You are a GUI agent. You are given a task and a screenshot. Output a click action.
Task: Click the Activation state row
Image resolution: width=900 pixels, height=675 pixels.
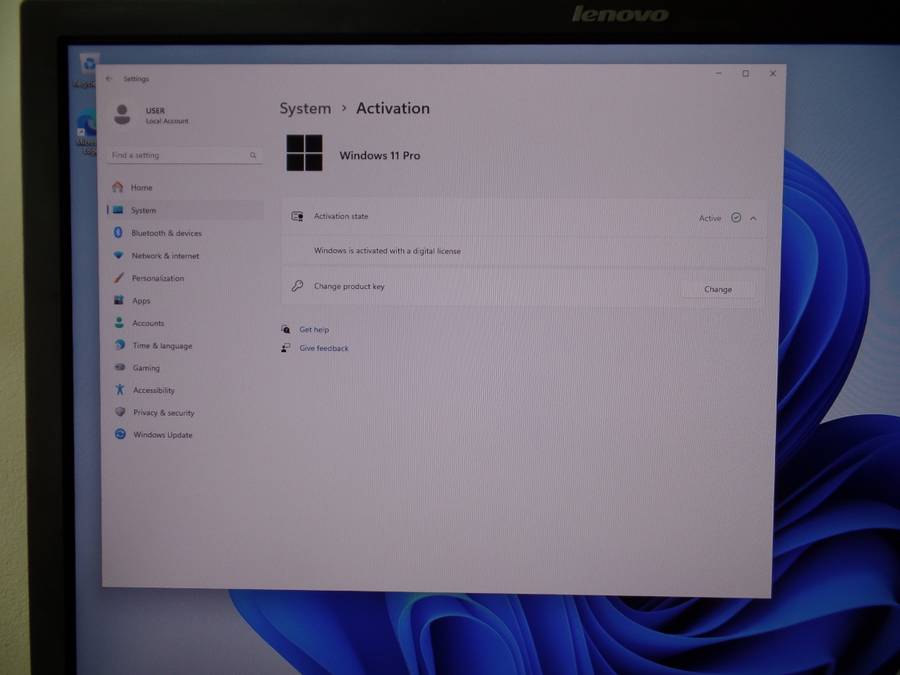(500, 217)
